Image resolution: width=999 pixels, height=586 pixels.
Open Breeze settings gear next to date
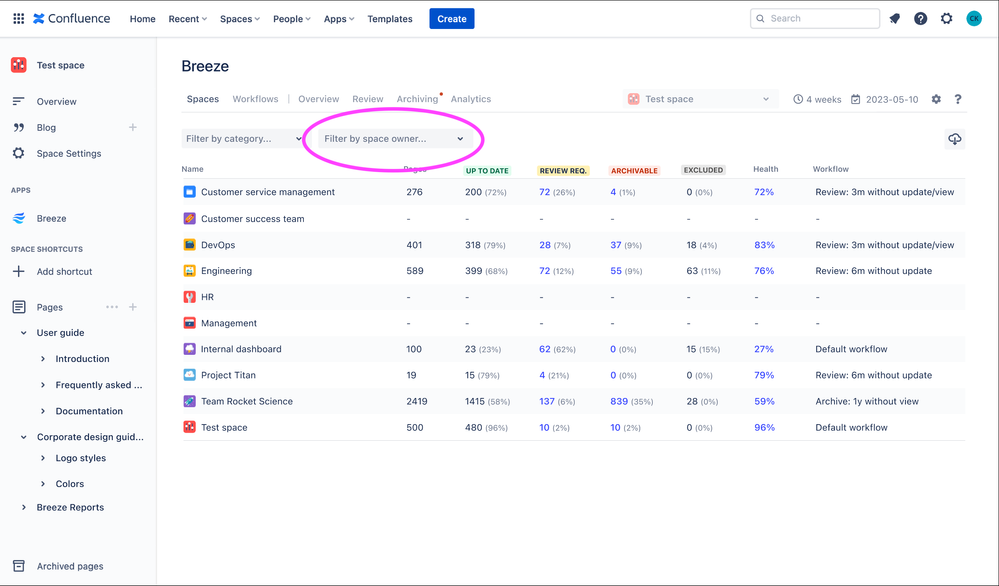point(936,99)
